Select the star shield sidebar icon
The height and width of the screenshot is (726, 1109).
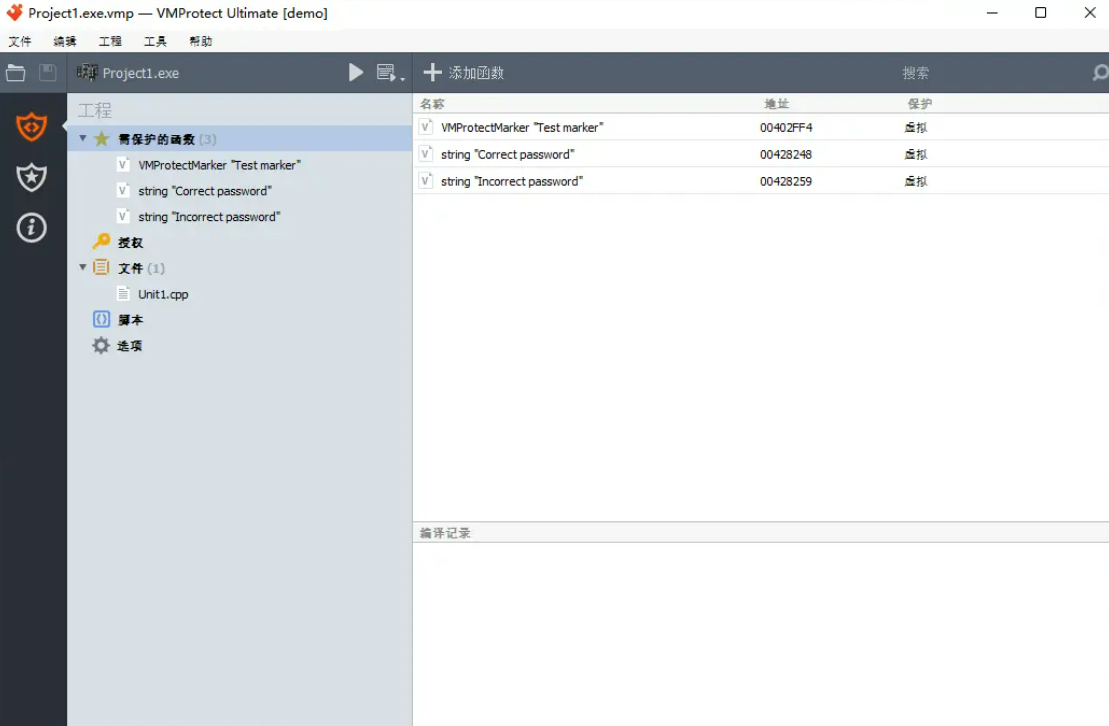(x=32, y=177)
